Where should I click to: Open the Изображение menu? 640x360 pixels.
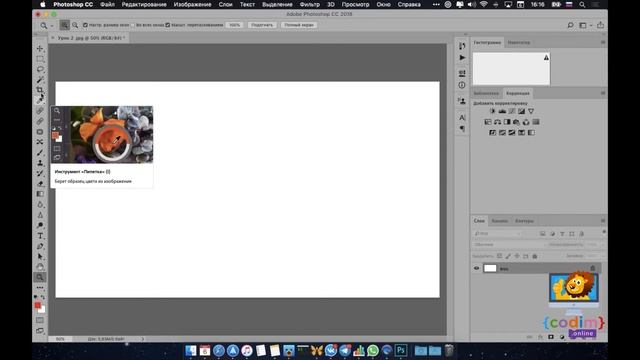tap(192, 4)
